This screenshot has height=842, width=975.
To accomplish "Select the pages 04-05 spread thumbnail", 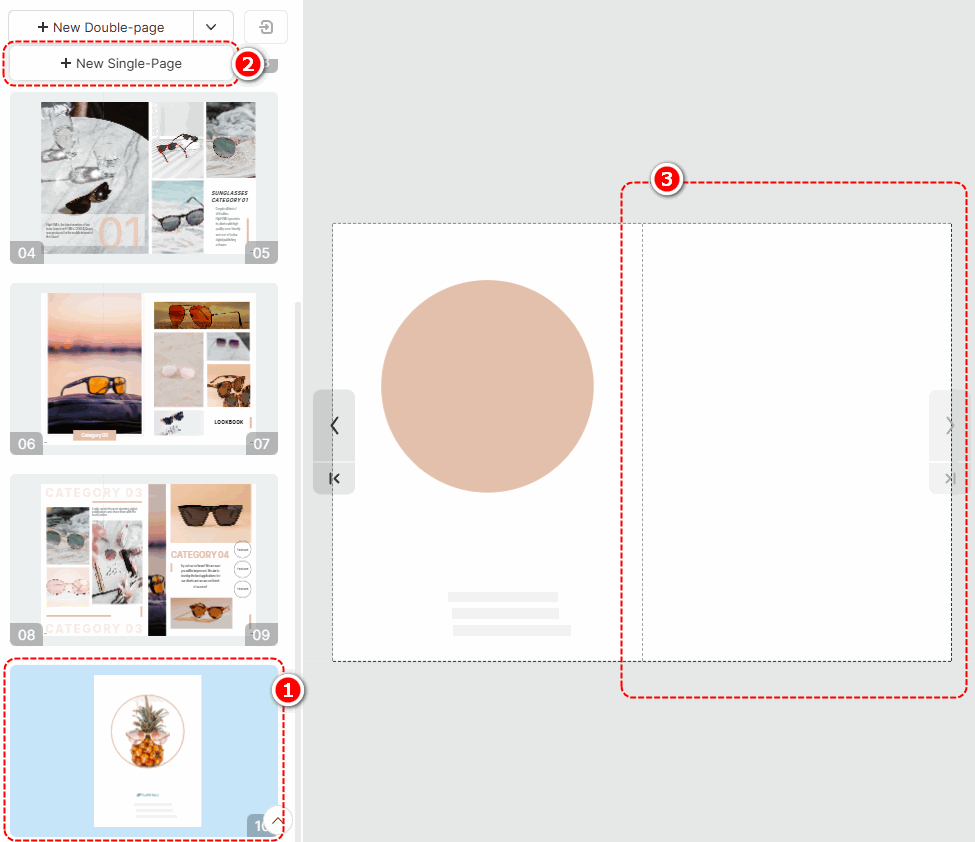I will [144, 178].
